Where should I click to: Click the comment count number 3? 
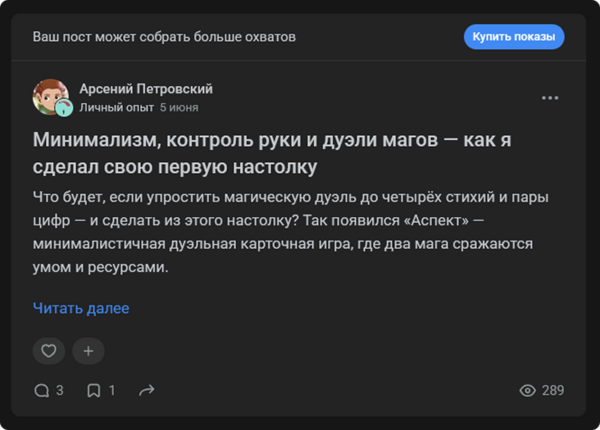pos(60,390)
